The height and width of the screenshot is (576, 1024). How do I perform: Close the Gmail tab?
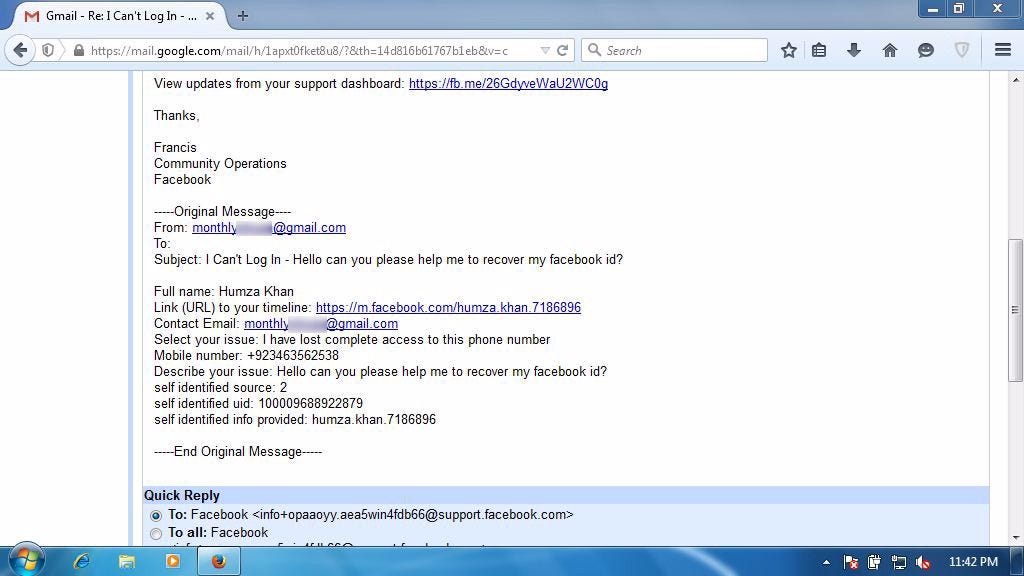(210, 16)
